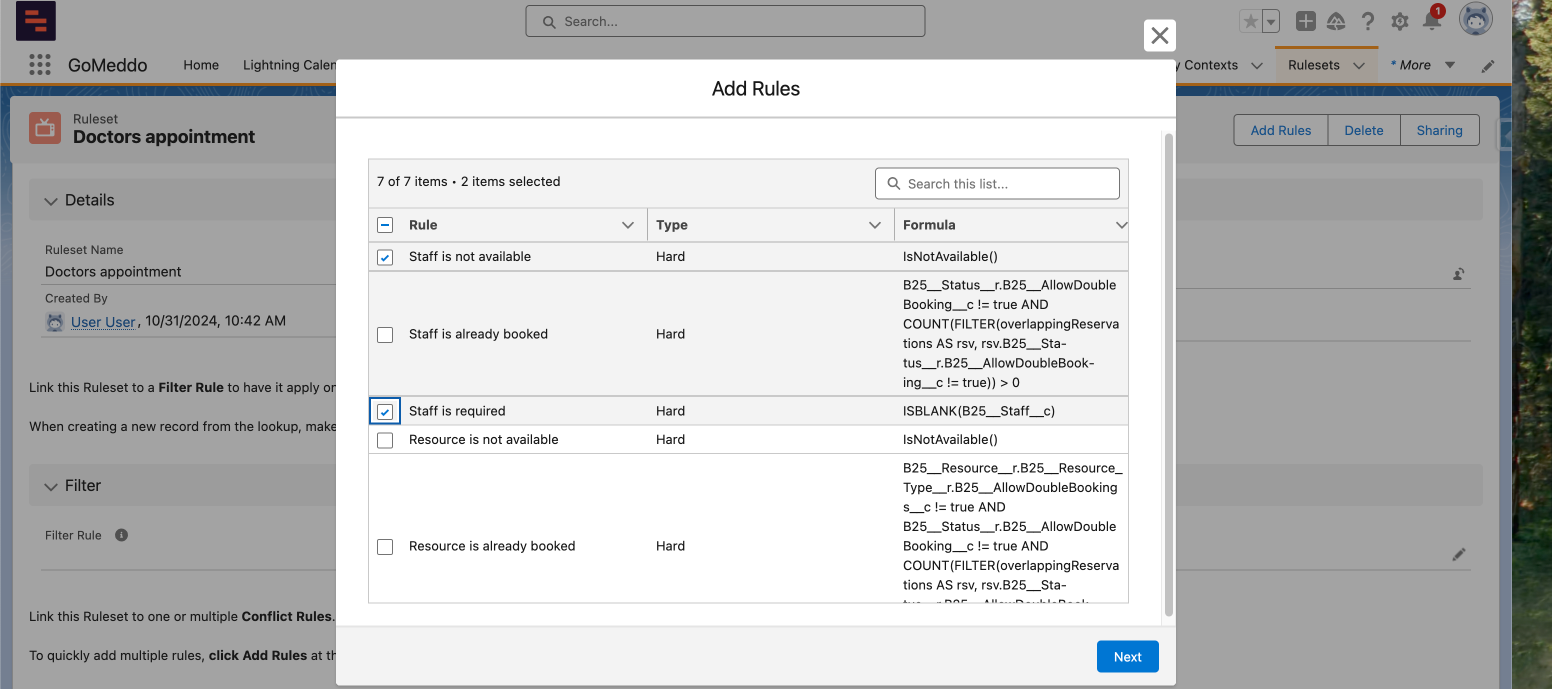The height and width of the screenshot is (689, 1552).
Task: Click the notifications bell icon
Action: tap(1432, 21)
